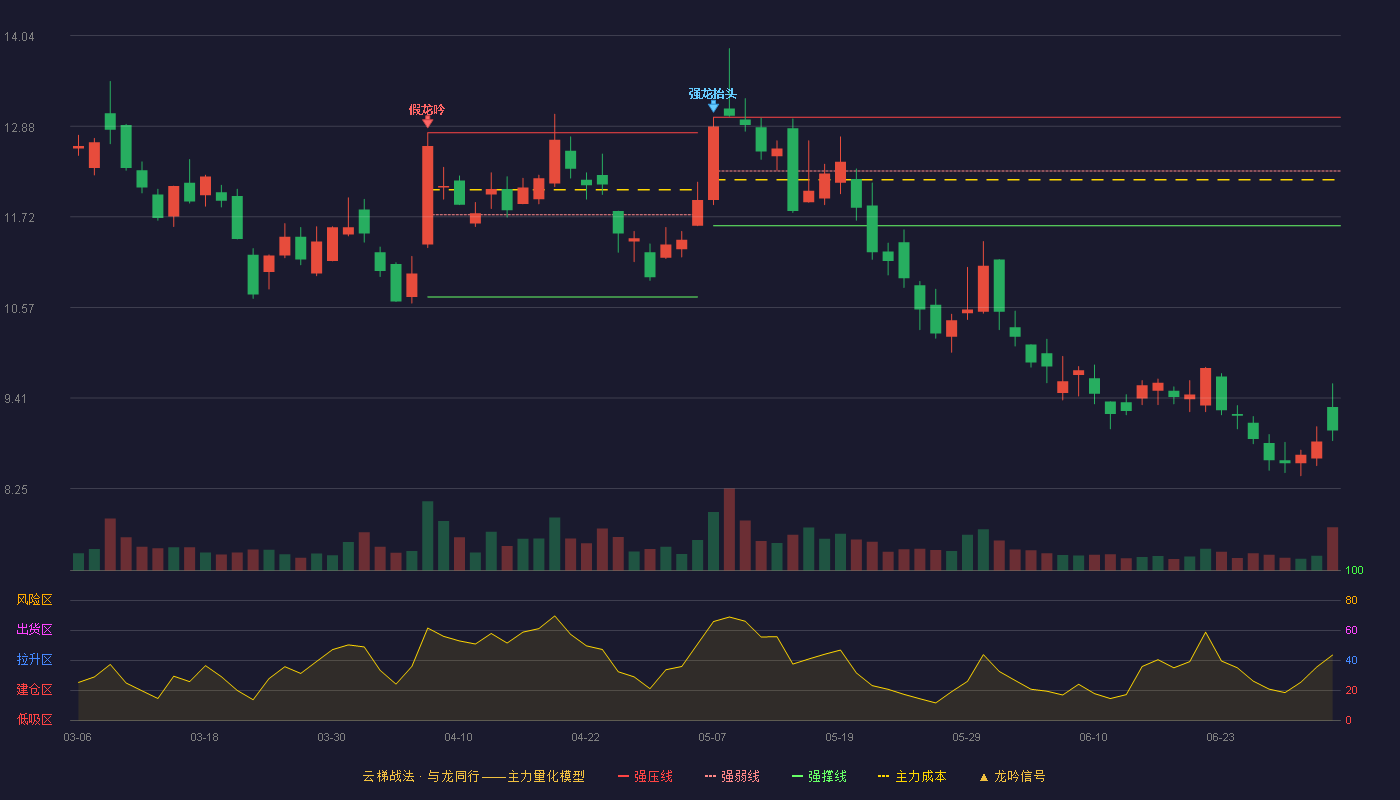Click the tallest volume bar

pyautogui.click(x=729, y=529)
